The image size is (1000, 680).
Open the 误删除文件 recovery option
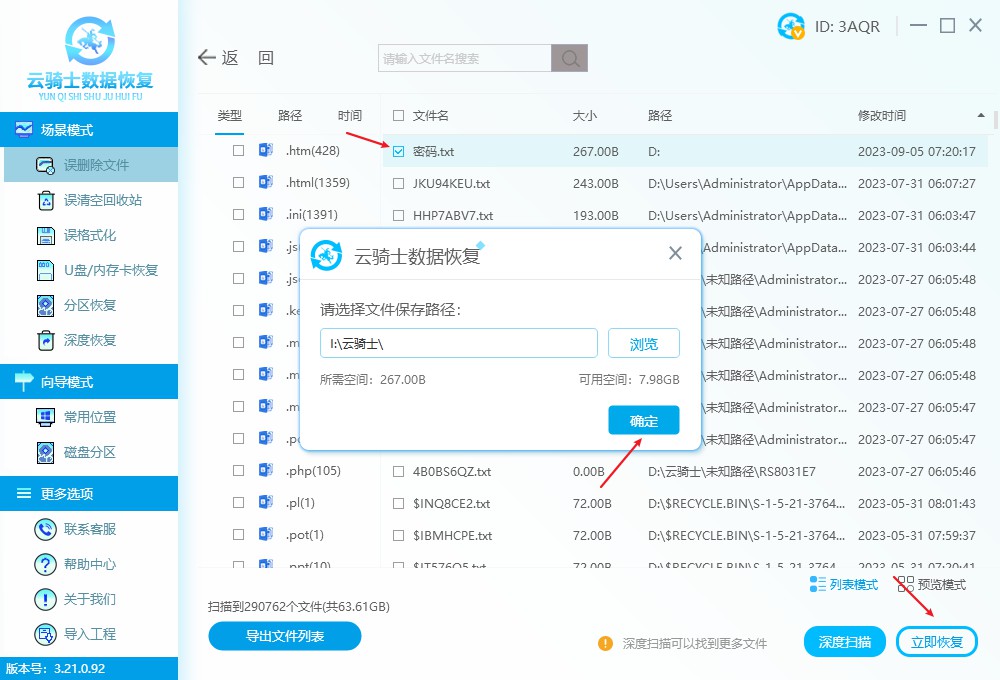click(91, 165)
